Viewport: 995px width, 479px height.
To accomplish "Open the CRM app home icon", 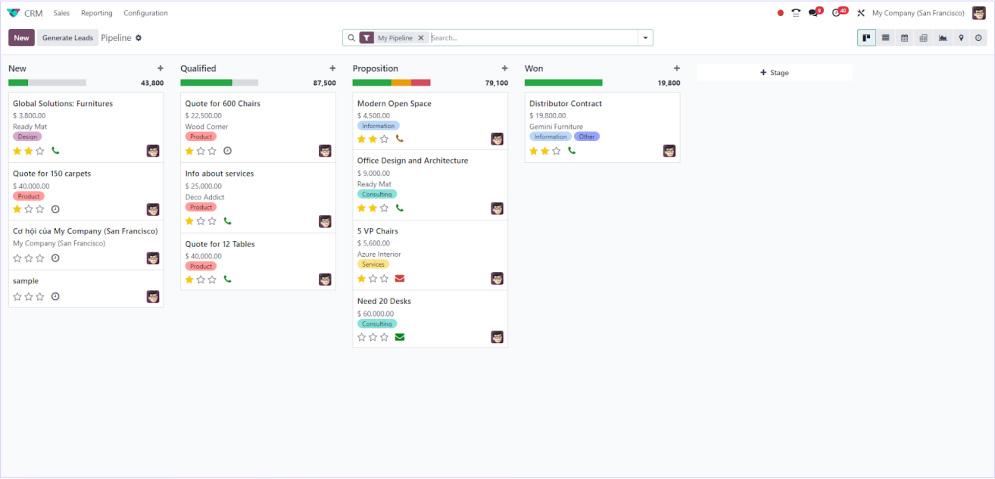I will [13, 13].
